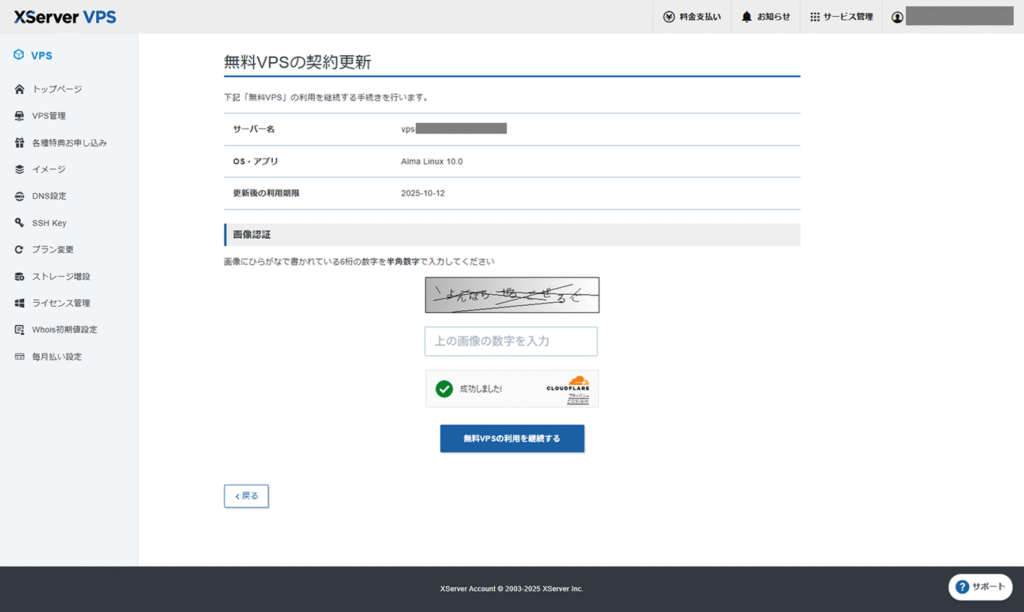
Task: Click the layers icon beside イメージ
Action: point(19,169)
